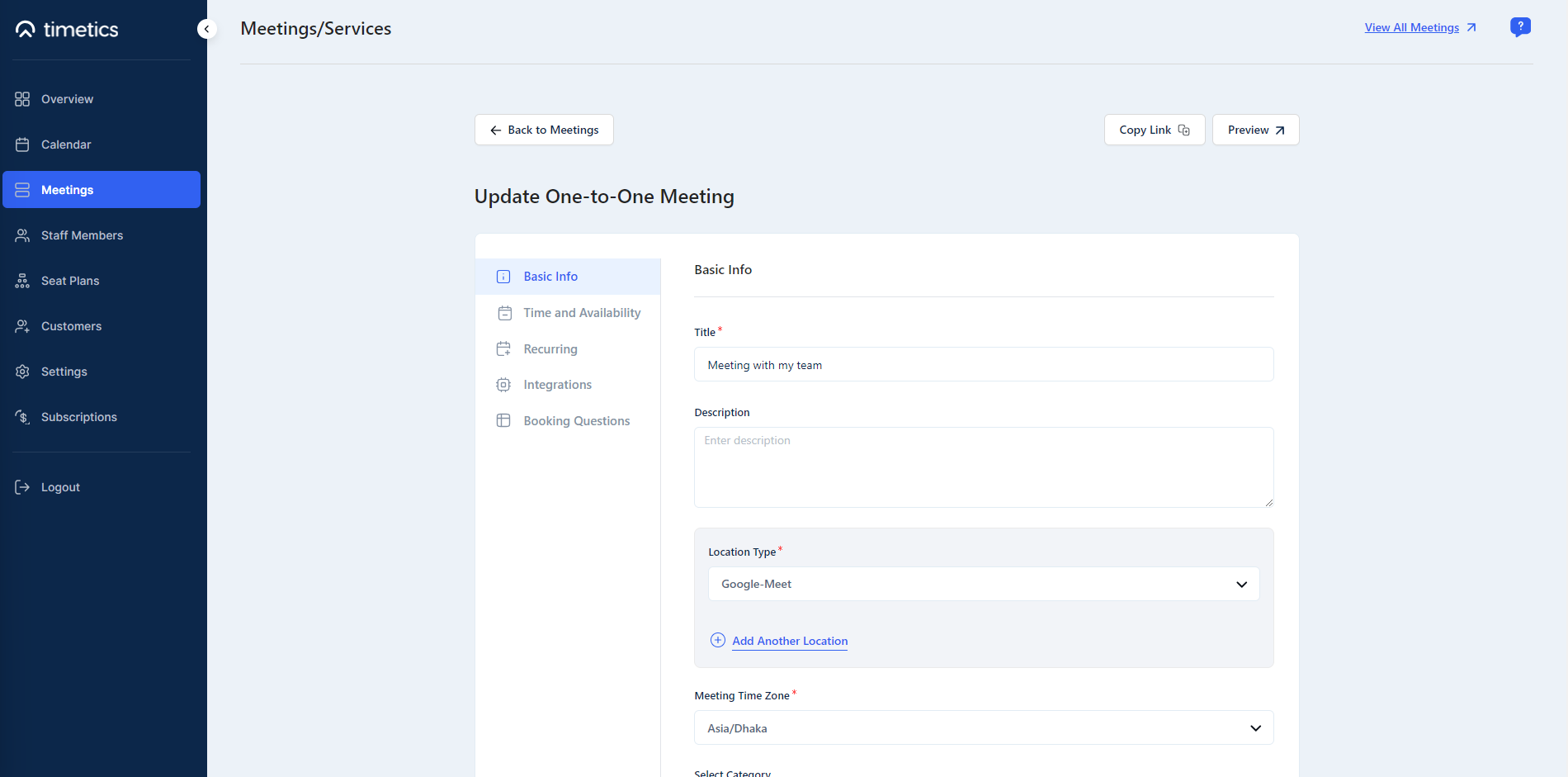Screen dimensions: 1568x777
Task: Click the Preview button
Action: pyautogui.click(x=1255, y=130)
